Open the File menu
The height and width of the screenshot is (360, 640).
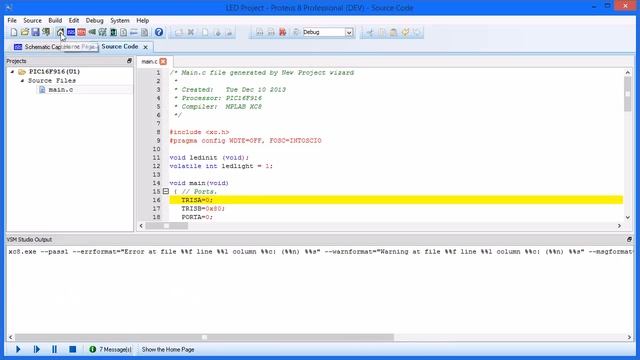[x=12, y=20]
